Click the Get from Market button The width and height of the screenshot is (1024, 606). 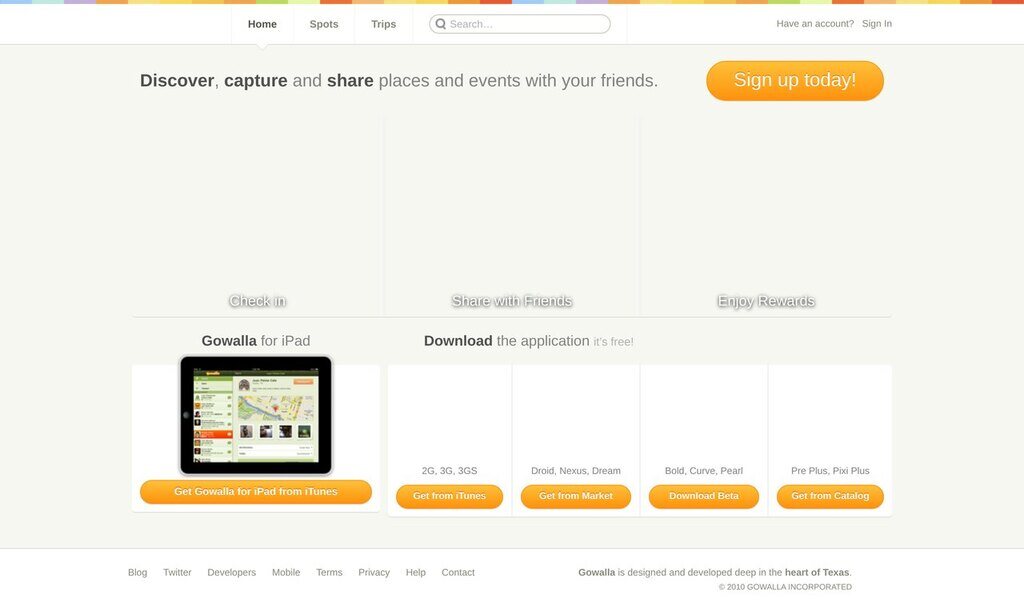point(576,496)
